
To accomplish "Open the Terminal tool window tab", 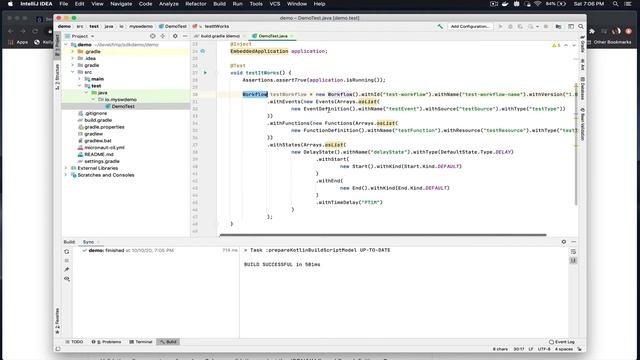I will [140, 342].
